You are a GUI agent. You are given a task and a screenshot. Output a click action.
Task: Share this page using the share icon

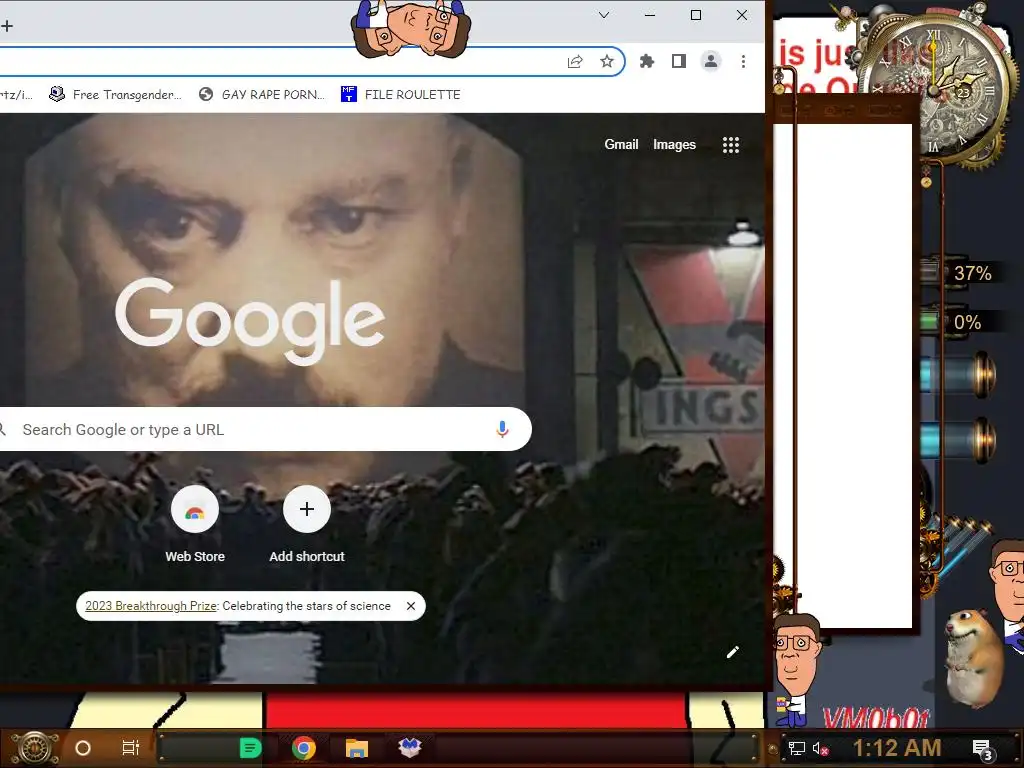click(575, 61)
